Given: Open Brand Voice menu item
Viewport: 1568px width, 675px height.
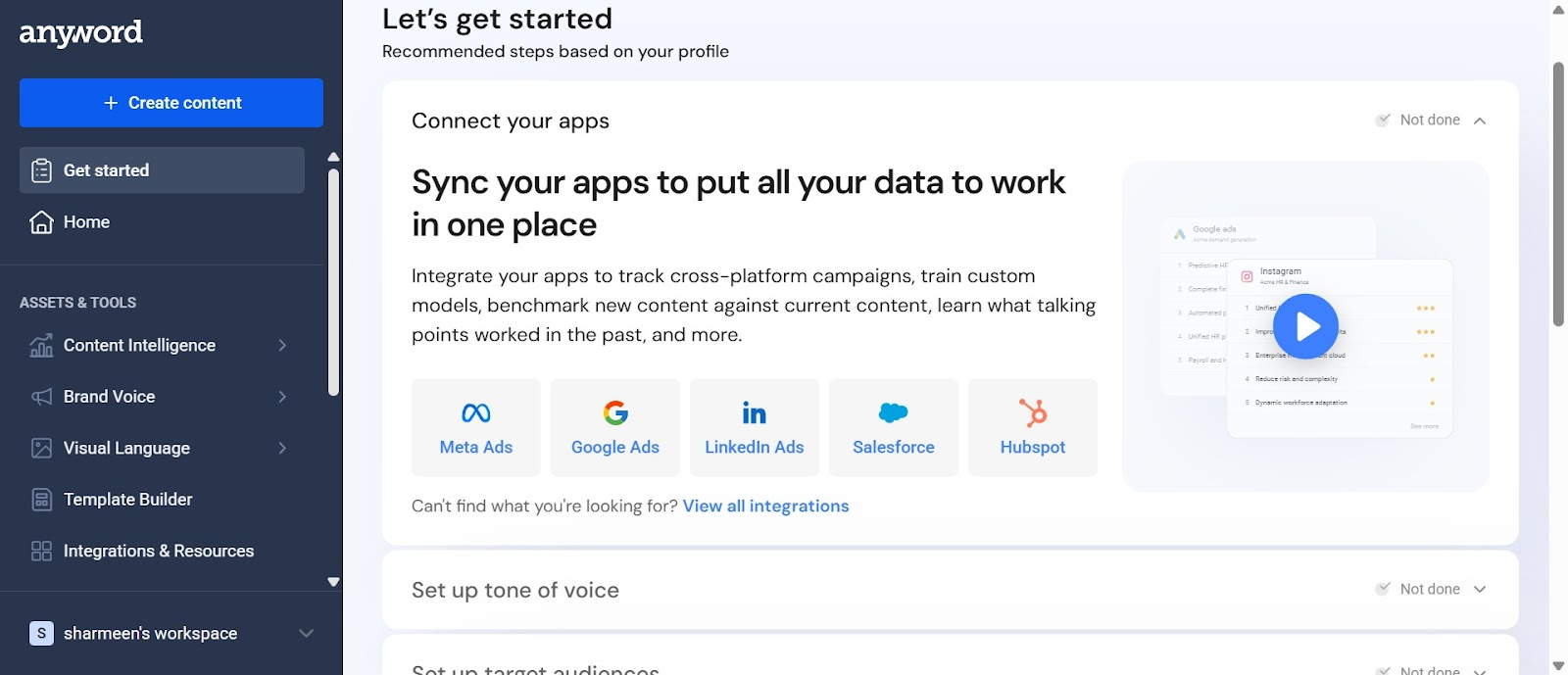Looking at the screenshot, I should [162, 397].
